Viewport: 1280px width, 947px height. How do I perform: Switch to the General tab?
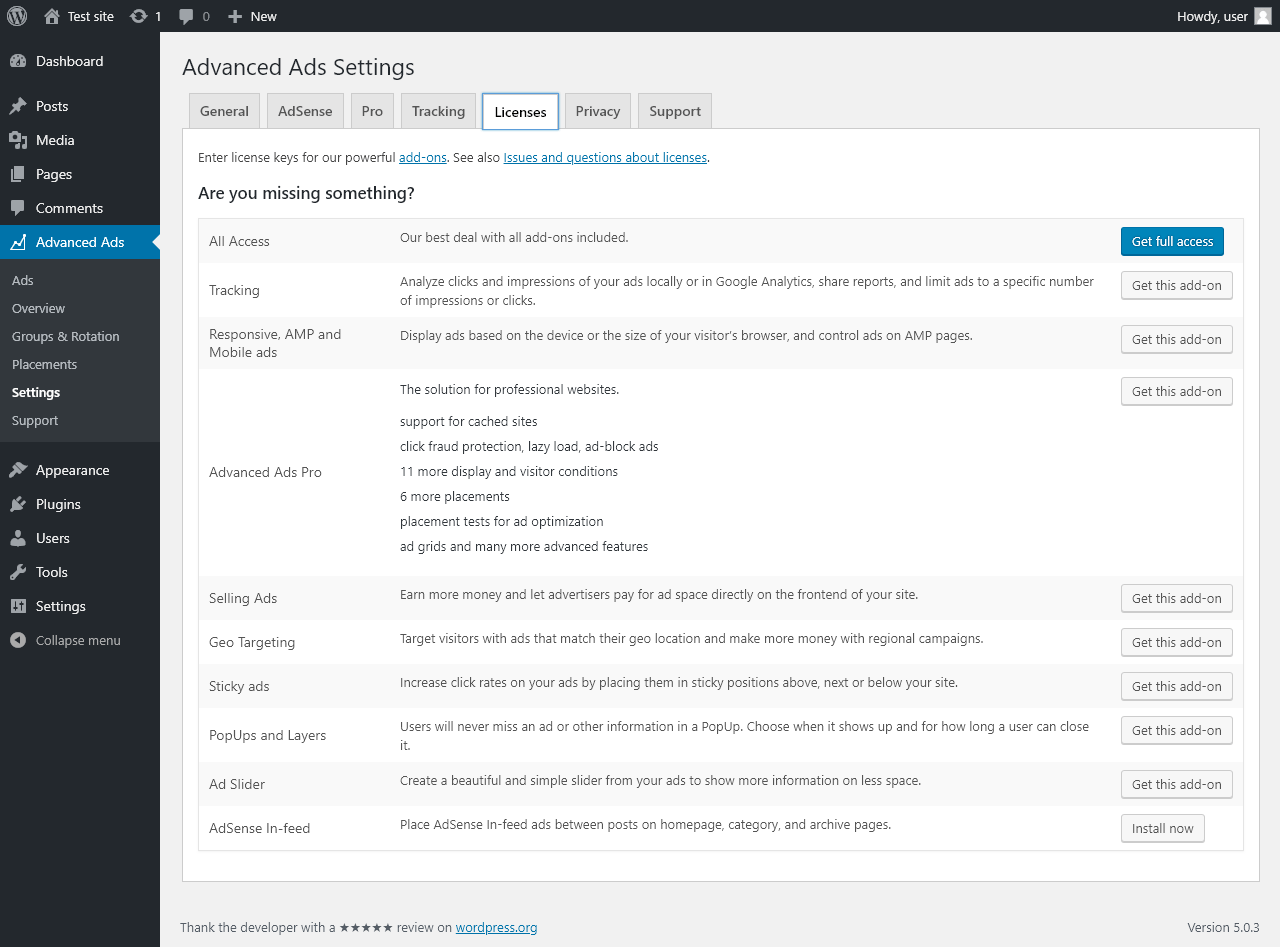[224, 111]
